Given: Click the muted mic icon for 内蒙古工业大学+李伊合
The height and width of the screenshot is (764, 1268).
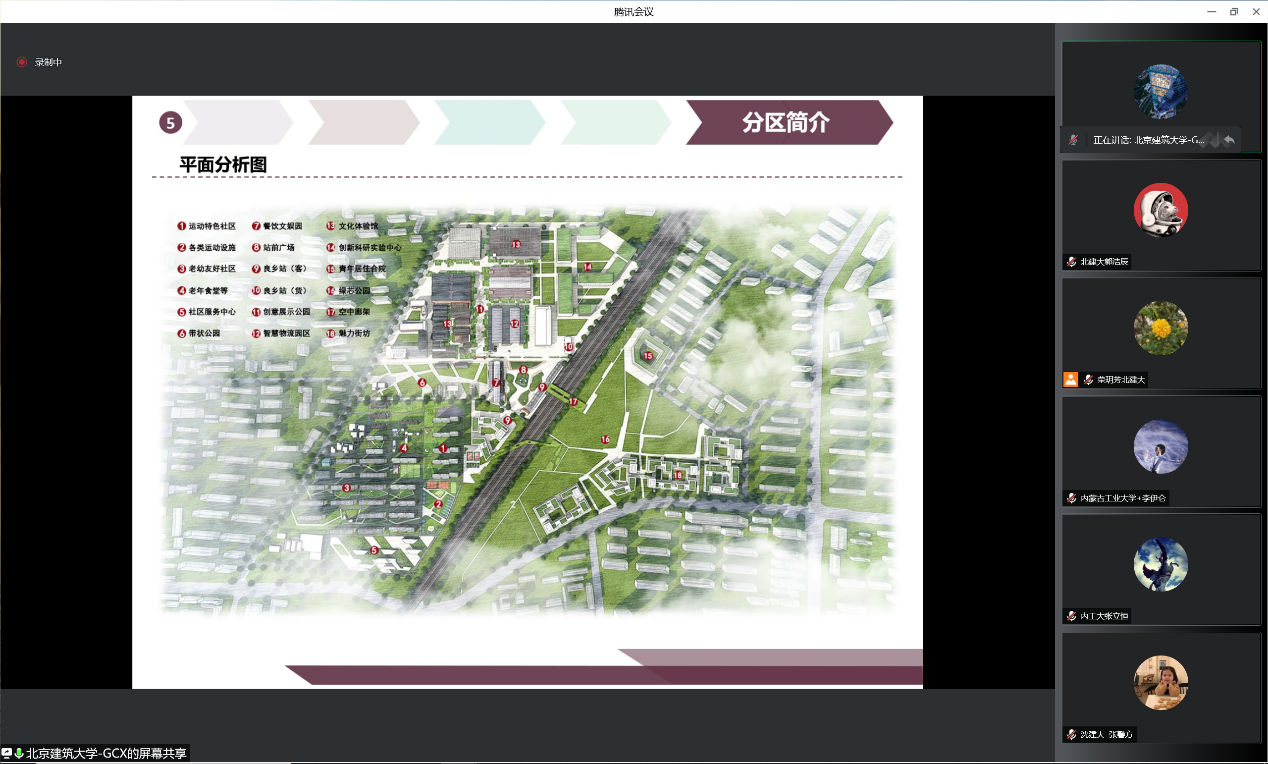Looking at the screenshot, I should (x=1072, y=498).
